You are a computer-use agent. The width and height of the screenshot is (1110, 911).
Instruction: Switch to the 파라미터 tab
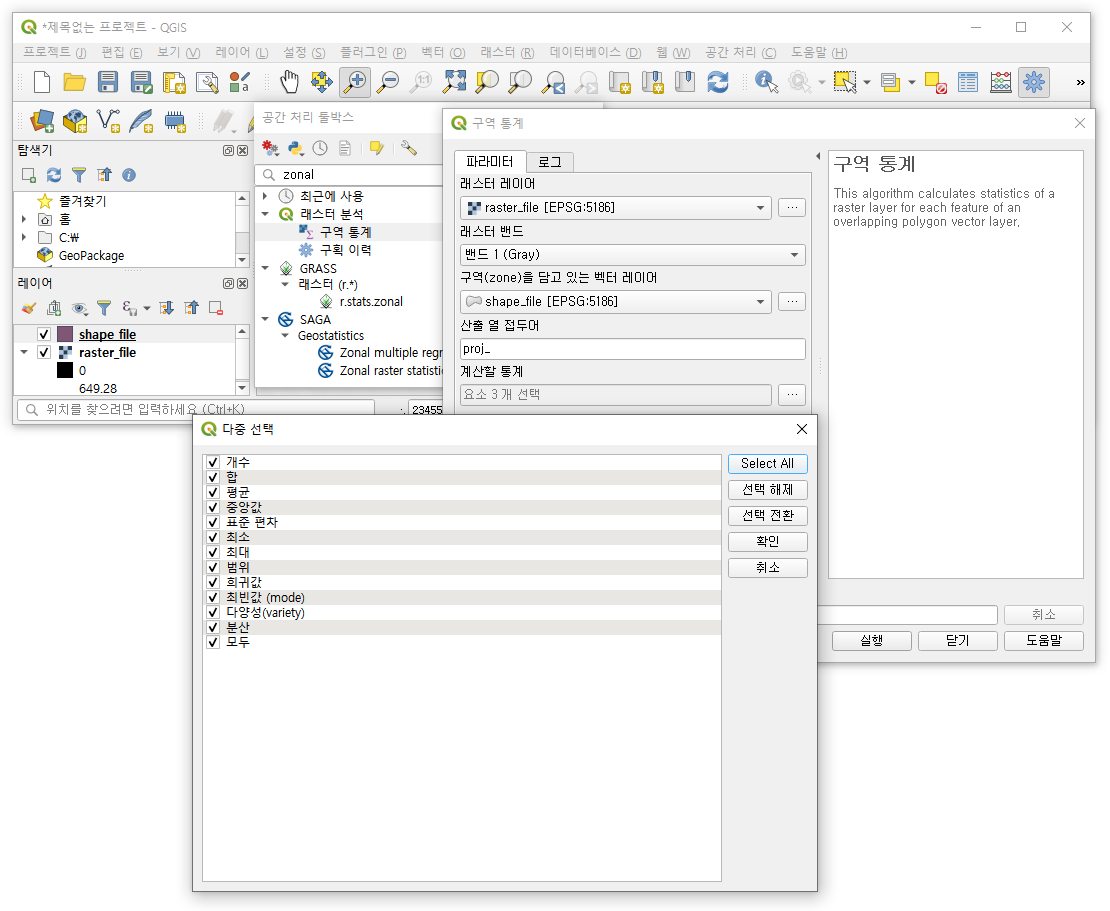pyautogui.click(x=489, y=161)
